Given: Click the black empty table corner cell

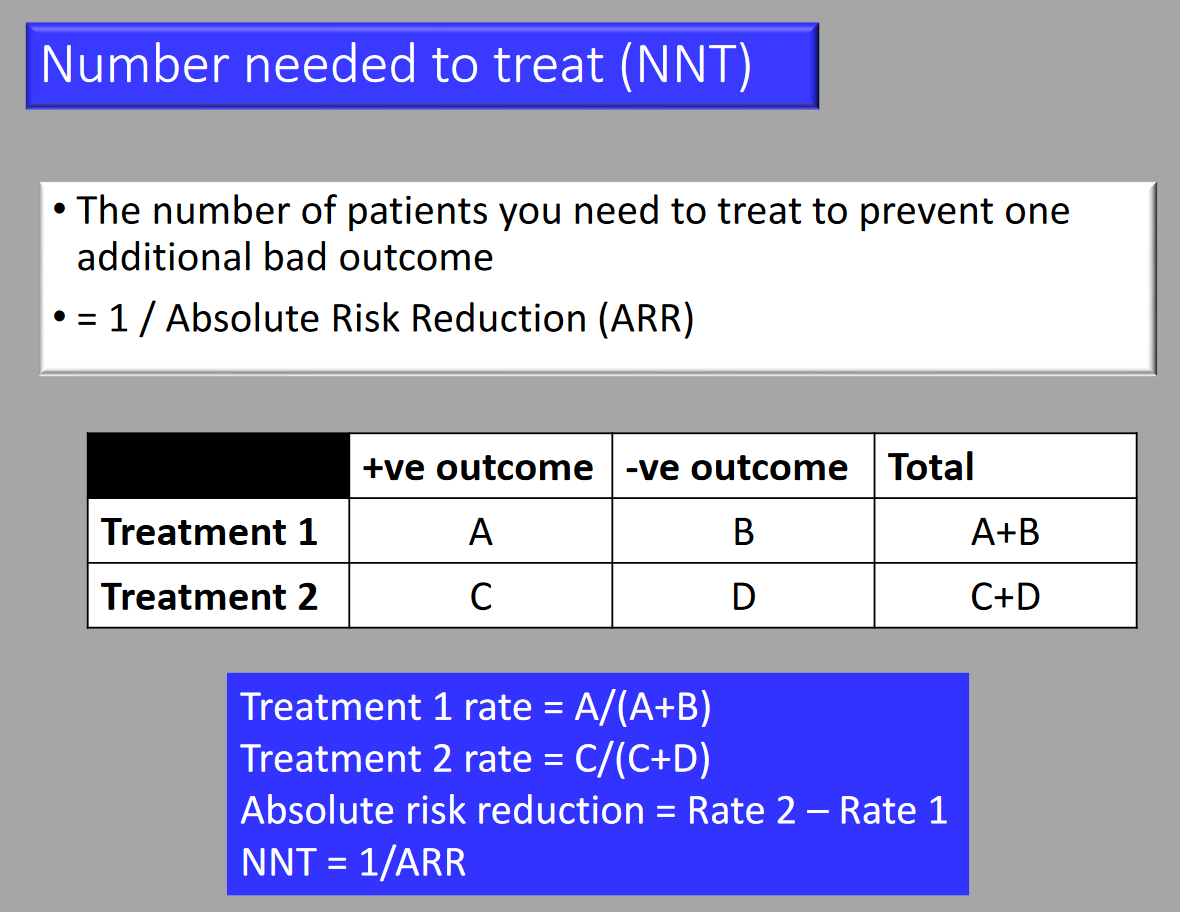Looking at the screenshot, I should pyautogui.click(x=218, y=466).
